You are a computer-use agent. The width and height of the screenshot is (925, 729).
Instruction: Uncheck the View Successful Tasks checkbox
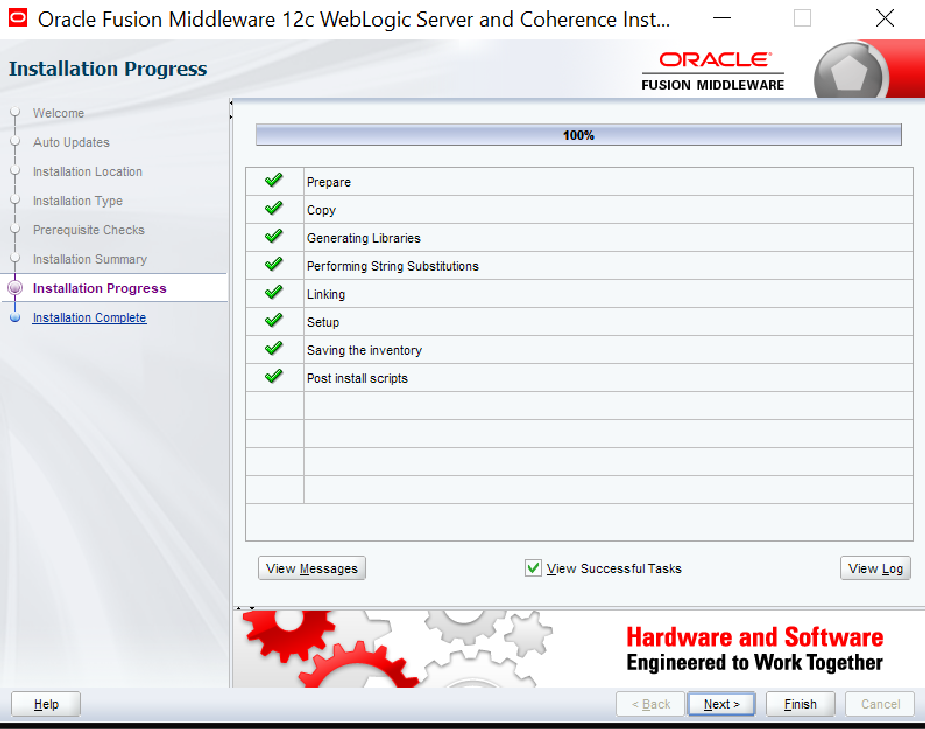[x=533, y=568]
